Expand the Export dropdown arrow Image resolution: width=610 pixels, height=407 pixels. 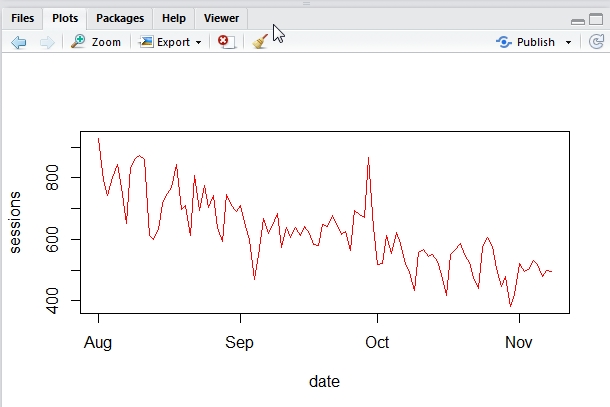click(x=198, y=42)
